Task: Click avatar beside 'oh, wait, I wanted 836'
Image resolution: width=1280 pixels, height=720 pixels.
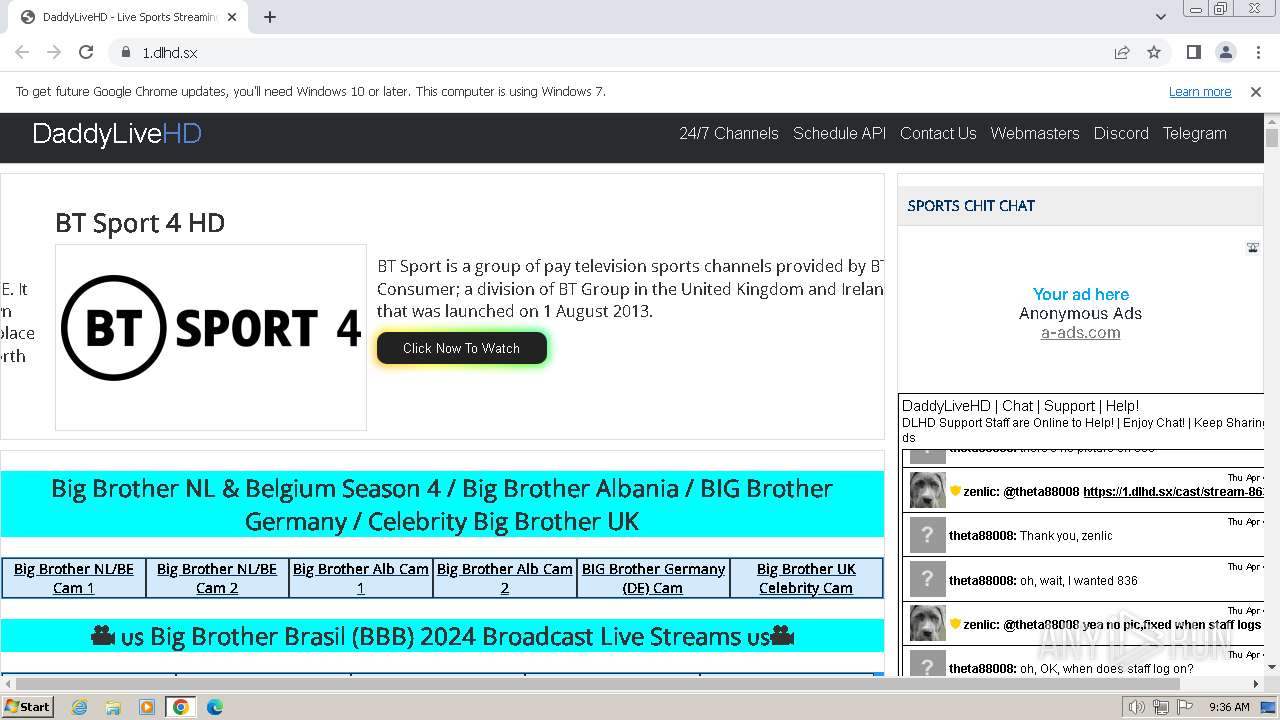Action: (x=927, y=579)
